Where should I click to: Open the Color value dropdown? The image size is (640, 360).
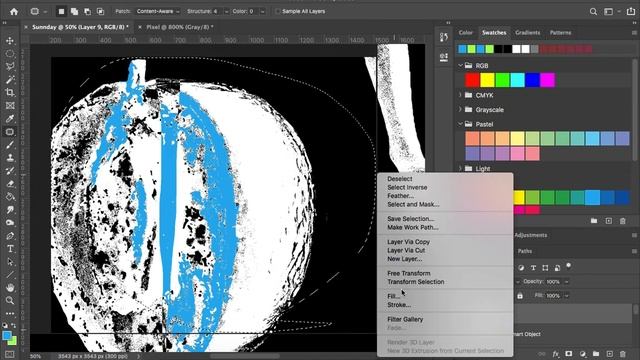click(x=262, y=11)
